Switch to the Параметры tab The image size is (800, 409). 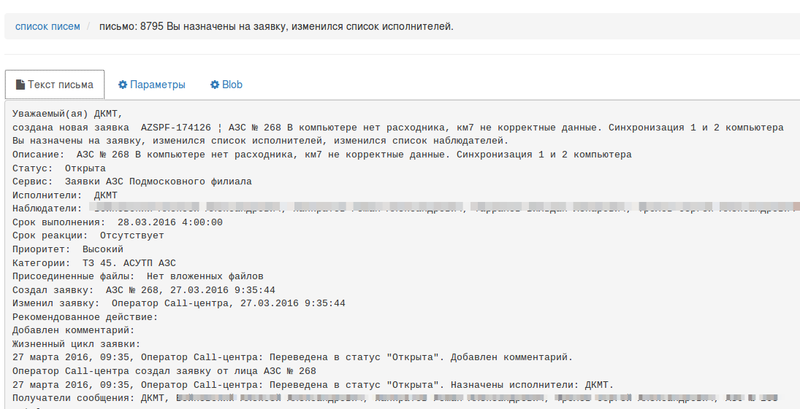[x=151, y=85]
